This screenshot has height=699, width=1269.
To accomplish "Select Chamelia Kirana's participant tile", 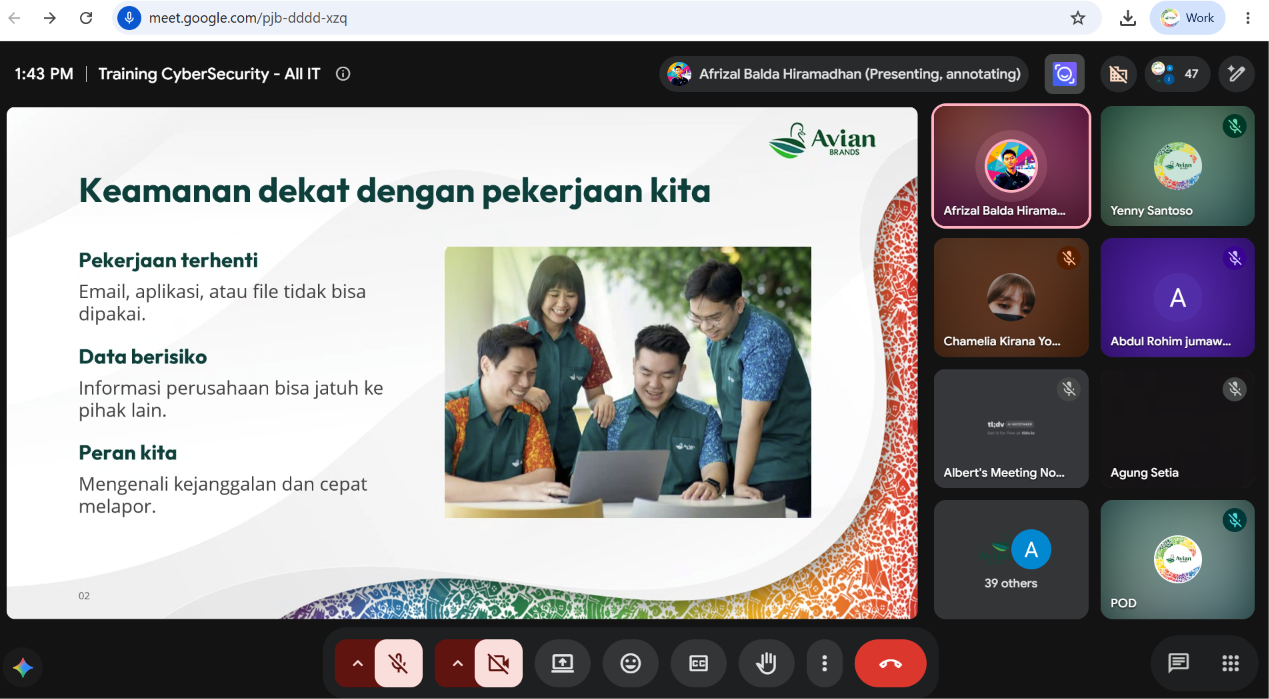I will click(1011, 297).
